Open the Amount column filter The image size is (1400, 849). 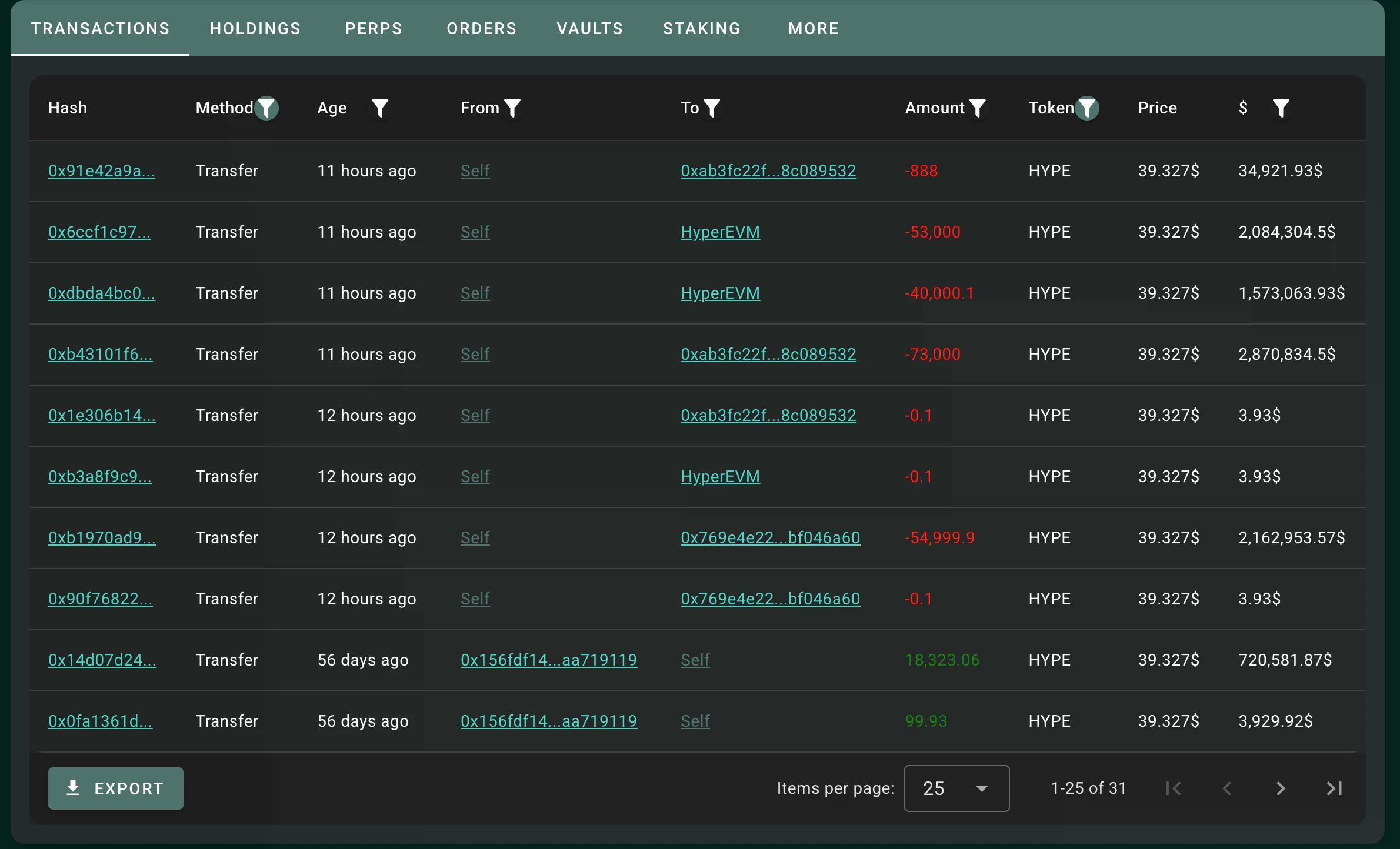977,108
